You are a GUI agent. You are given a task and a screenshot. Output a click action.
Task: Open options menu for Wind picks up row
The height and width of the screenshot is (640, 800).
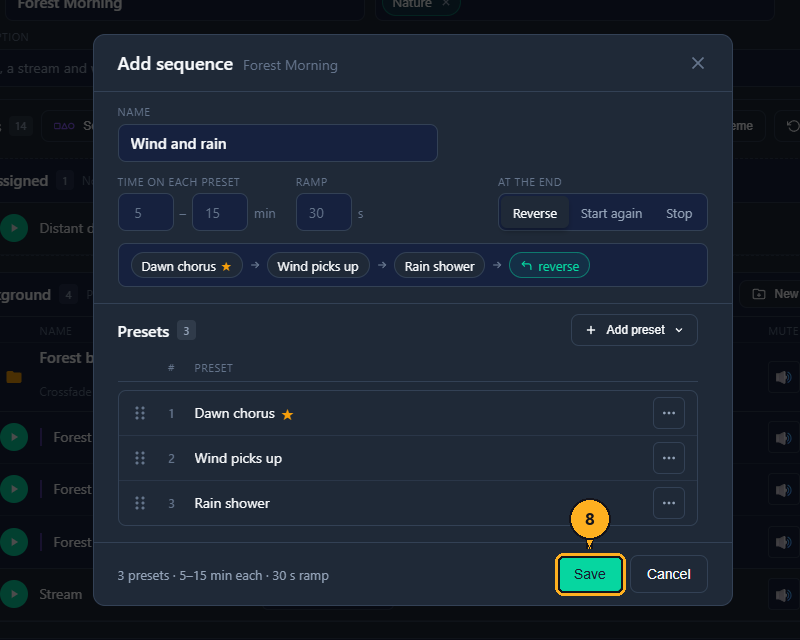coord(668,458)
